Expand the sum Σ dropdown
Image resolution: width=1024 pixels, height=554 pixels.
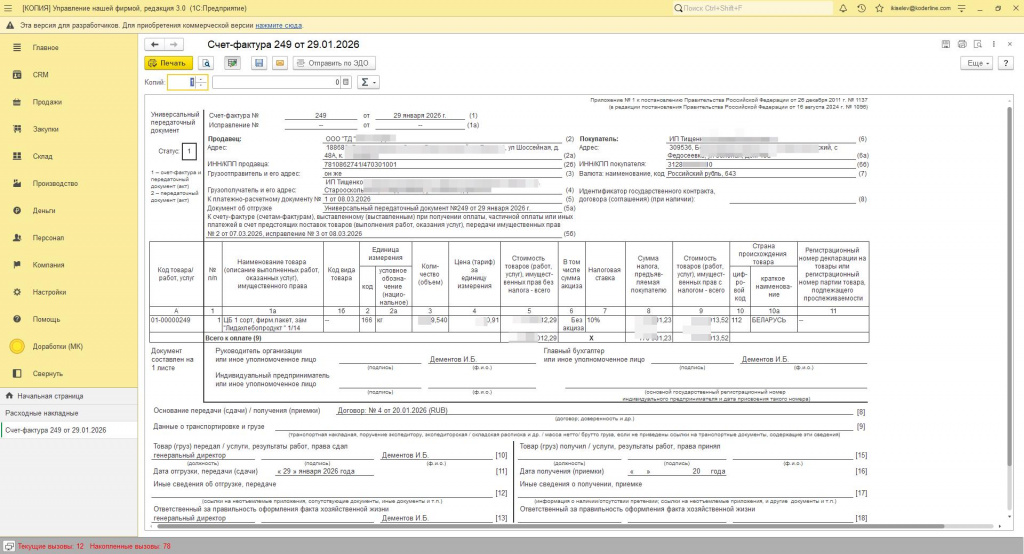point(368,82)
